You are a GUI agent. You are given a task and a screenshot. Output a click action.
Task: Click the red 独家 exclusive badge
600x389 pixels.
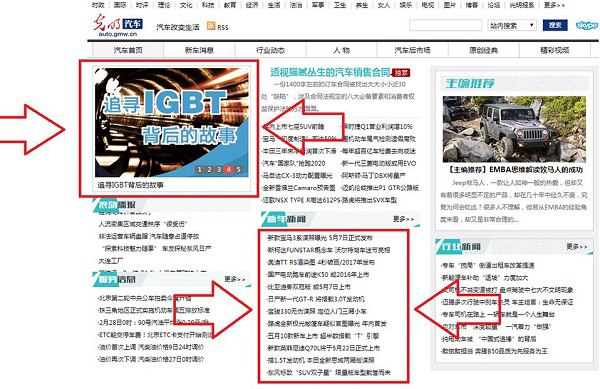coord(401,73)
